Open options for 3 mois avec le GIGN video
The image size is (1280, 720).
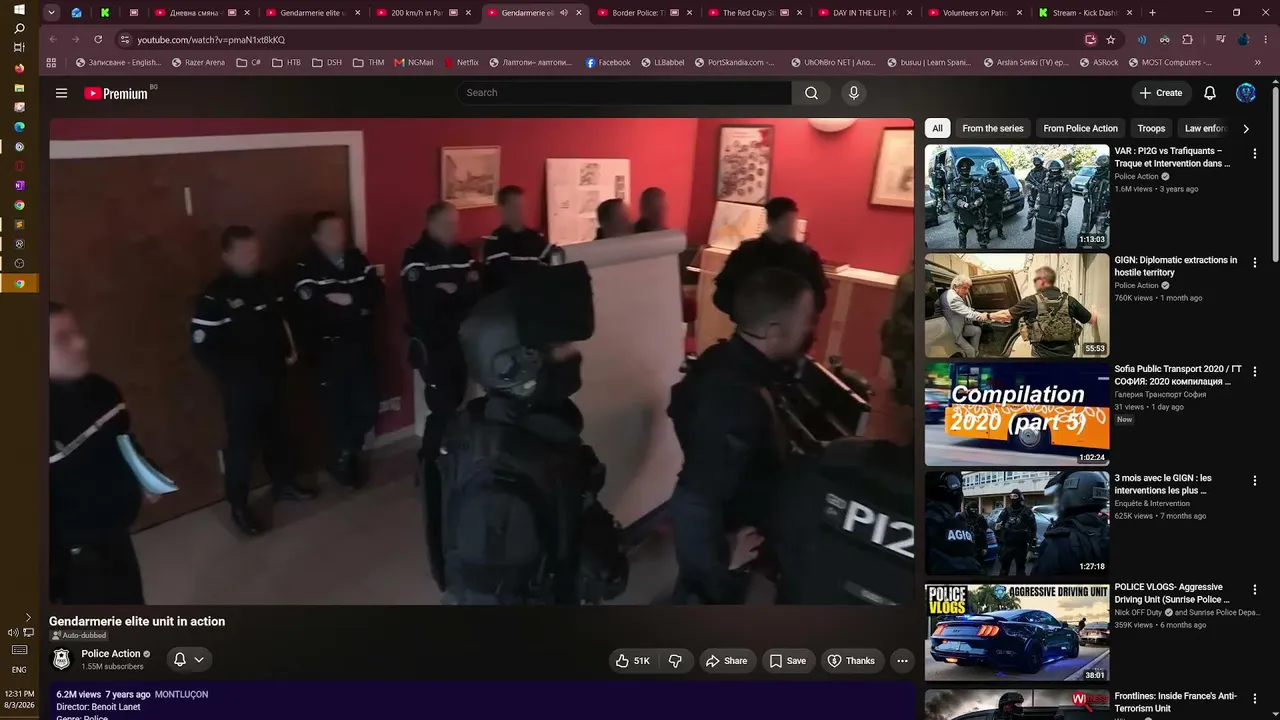[x=1255, y=481]
